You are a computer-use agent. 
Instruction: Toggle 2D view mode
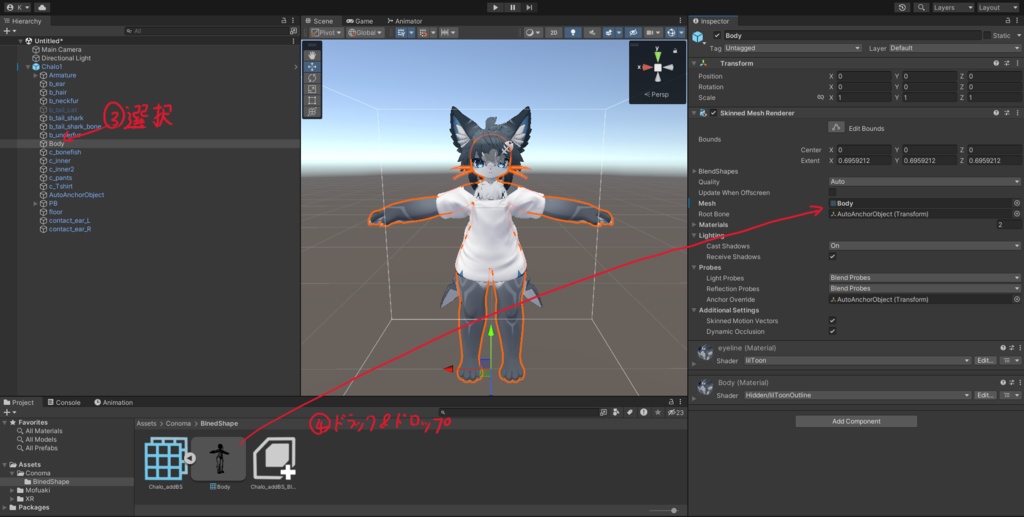click(x=553, y=32)
